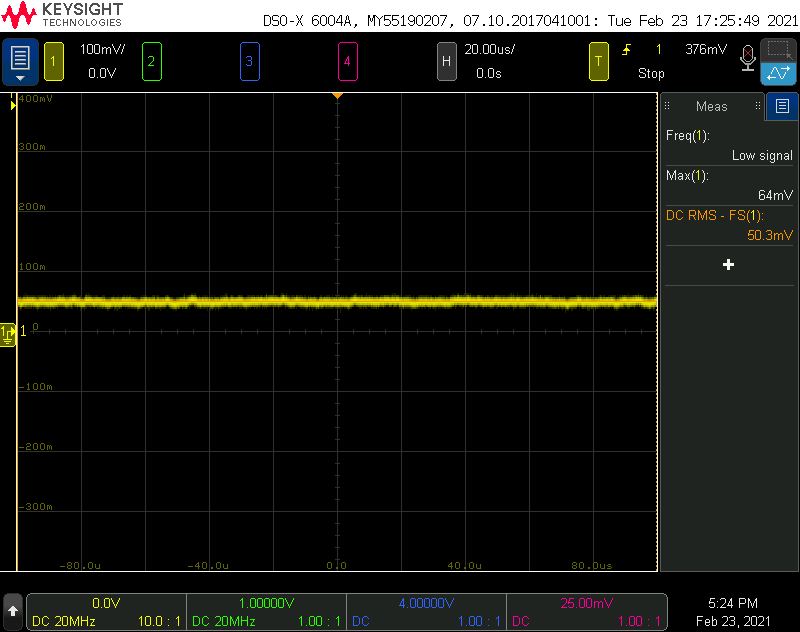The height and width of the screenshot is (632, 800).
Task: Click the horizontal delay 0.0s value
Action: point(488,73)
